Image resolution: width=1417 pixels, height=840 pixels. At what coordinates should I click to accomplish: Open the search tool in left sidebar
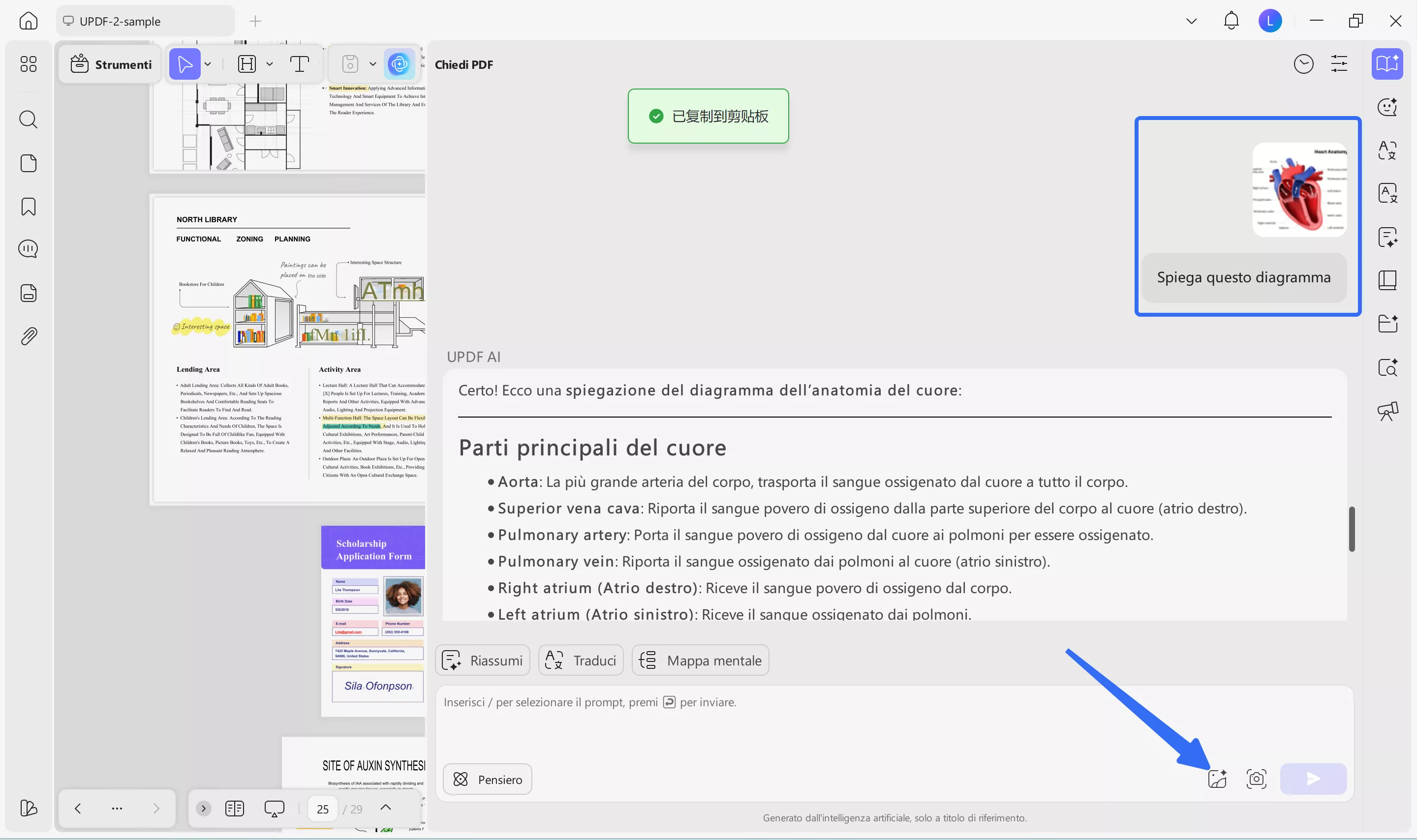click(29, 120)
